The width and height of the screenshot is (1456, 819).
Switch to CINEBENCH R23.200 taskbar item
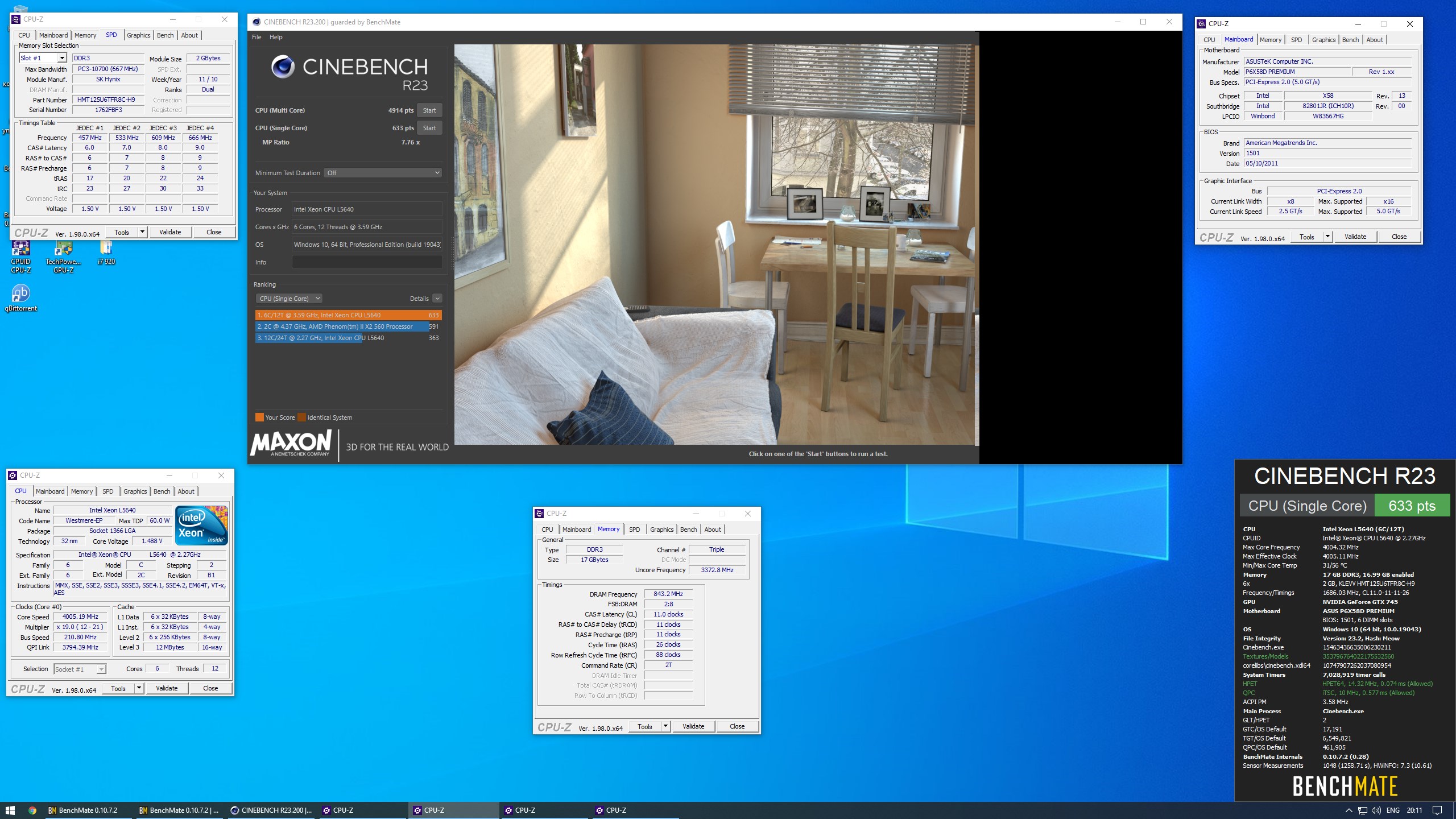click(x=272, y=810)
